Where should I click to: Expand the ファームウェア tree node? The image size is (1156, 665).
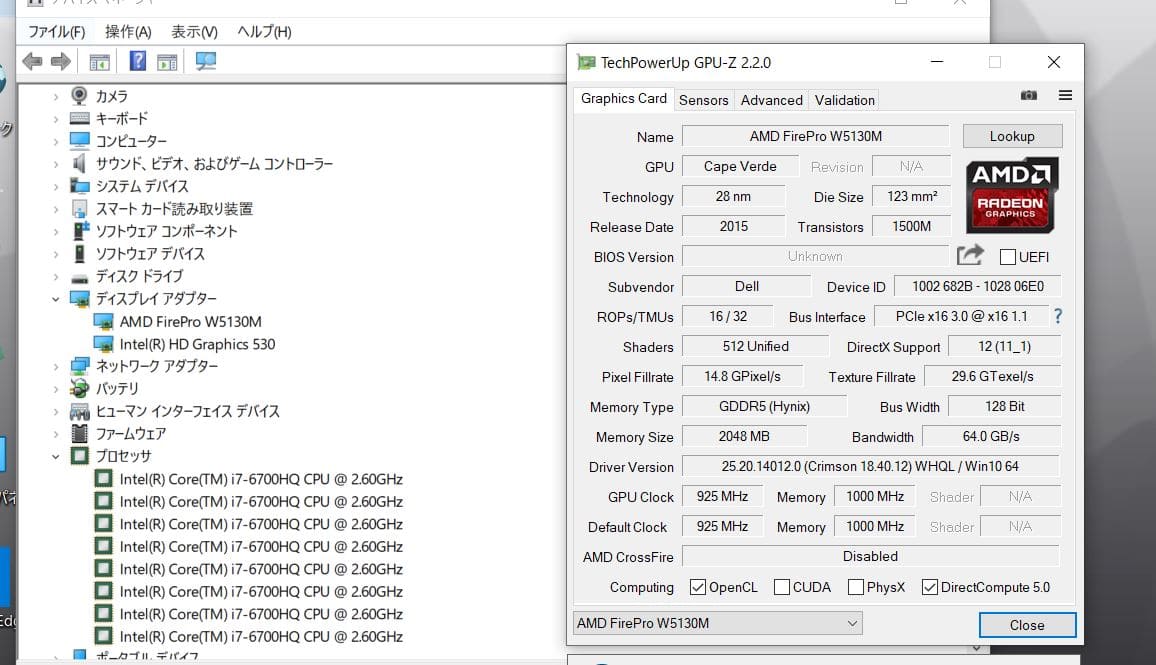pos(55,434)
